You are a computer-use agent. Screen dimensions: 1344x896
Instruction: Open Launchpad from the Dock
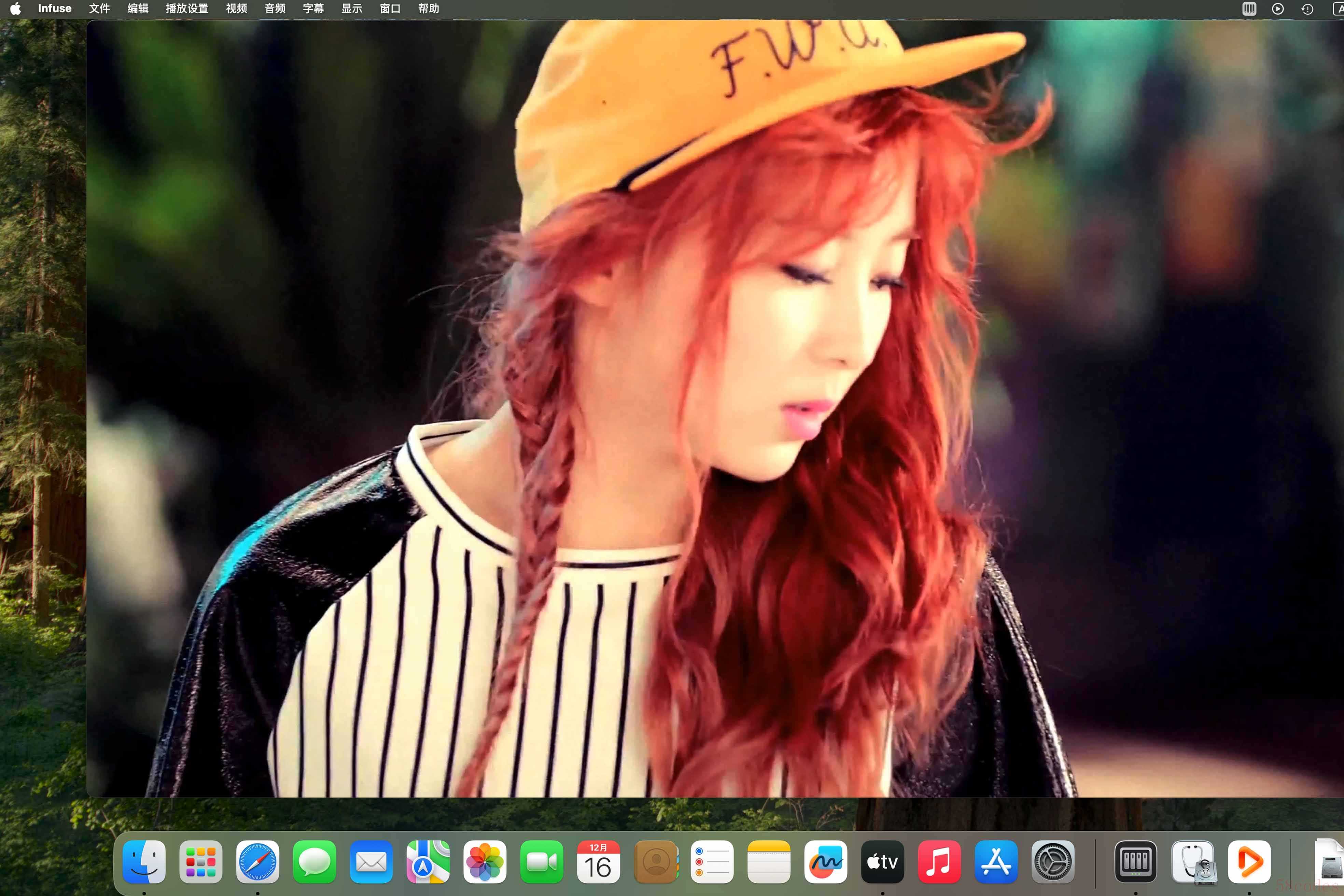click(200, 862)
